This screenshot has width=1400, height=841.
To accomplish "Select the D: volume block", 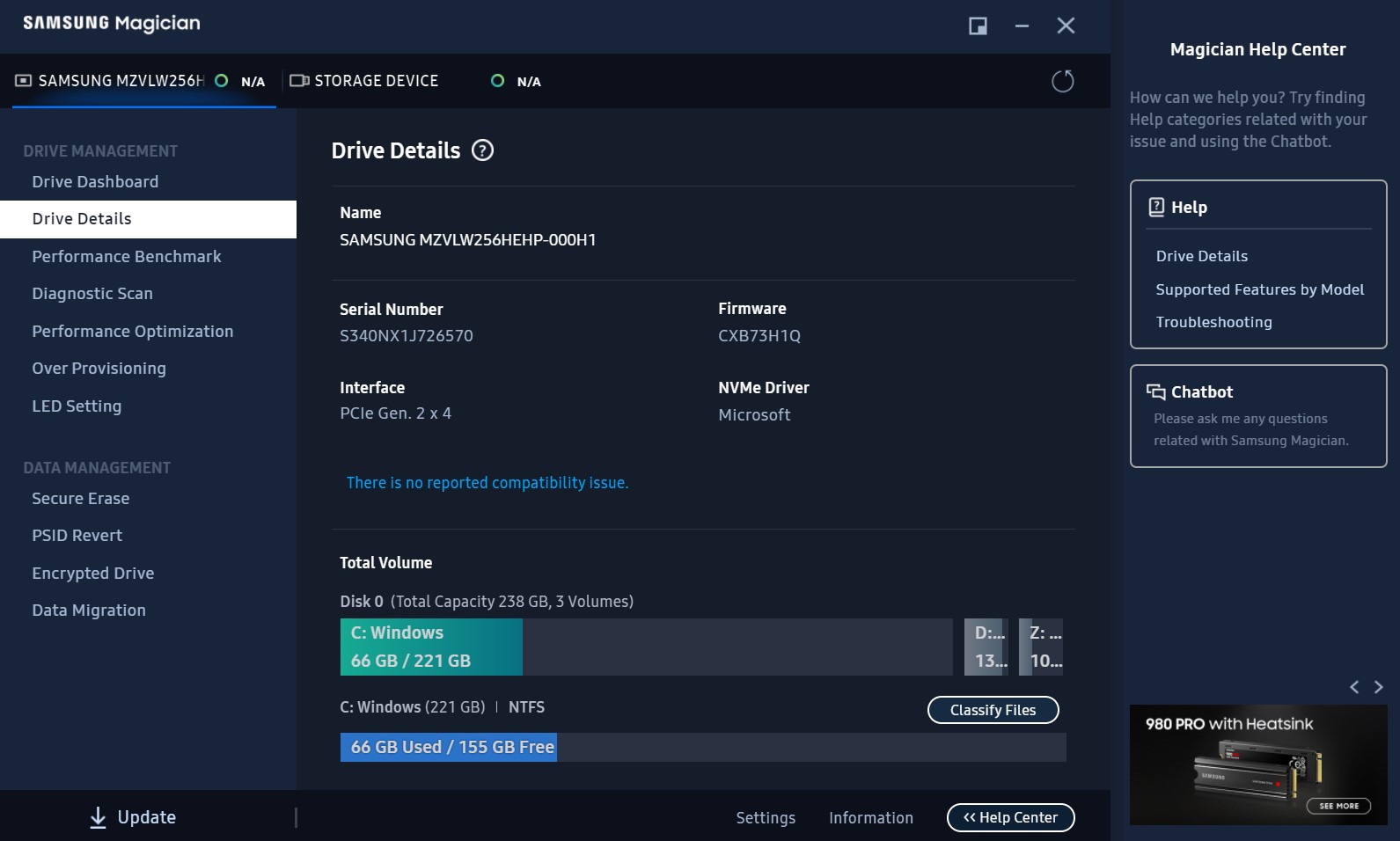I will pos(987,647).
